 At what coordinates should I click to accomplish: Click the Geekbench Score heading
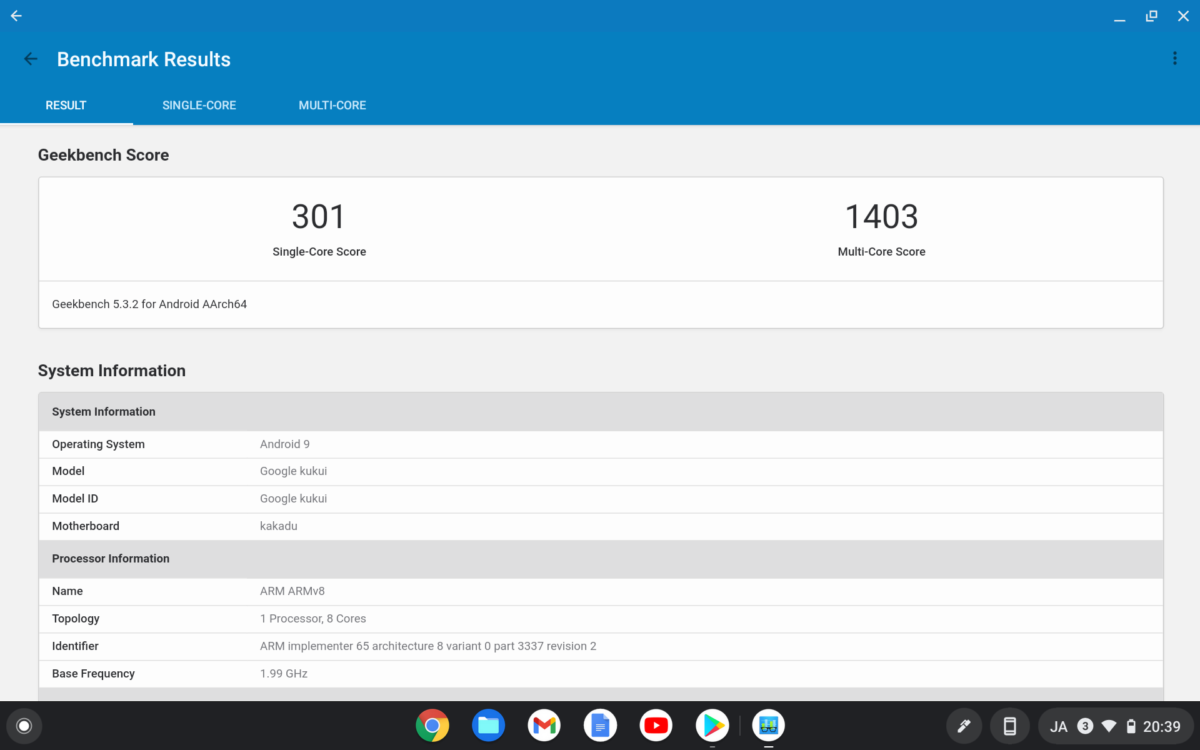point(103,155)
